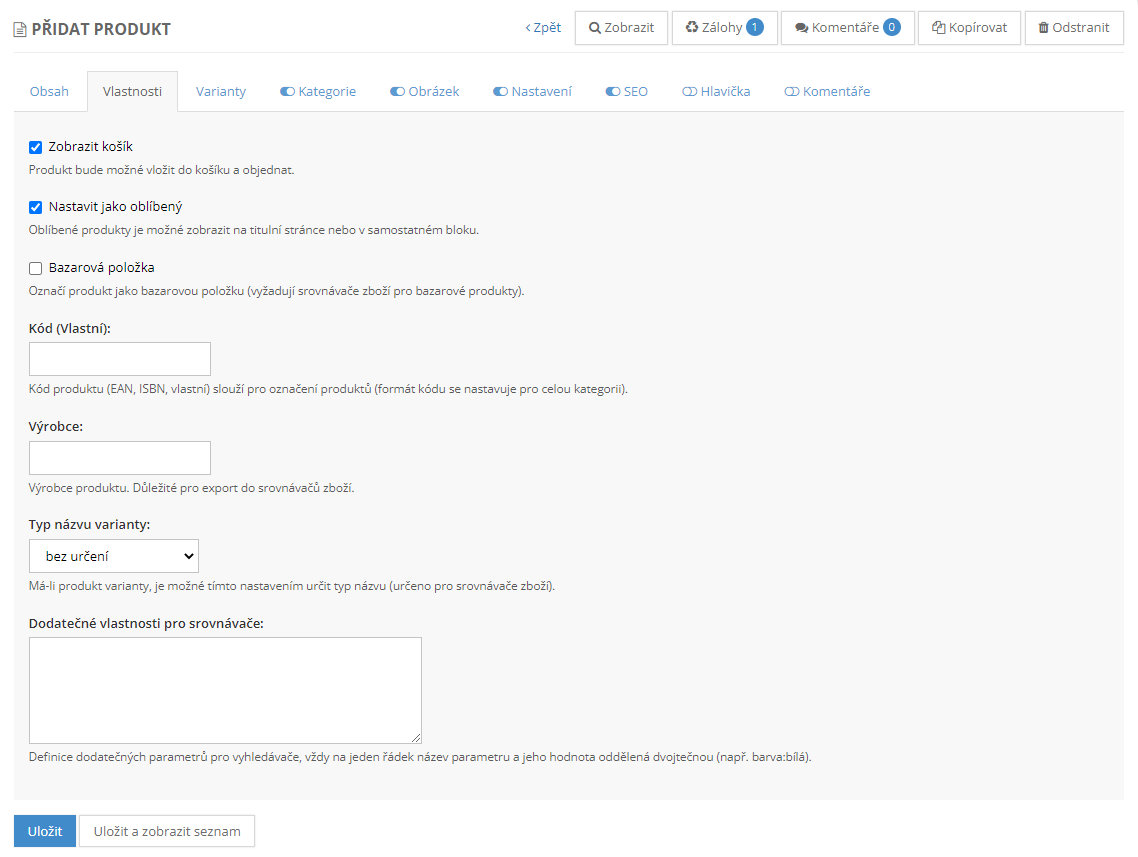The width and height of the screenshot is (1138, 857).
Task: Click the Dodatečné vlastnosti pro srovnávače textarea
Action: [x=225, y=690]
